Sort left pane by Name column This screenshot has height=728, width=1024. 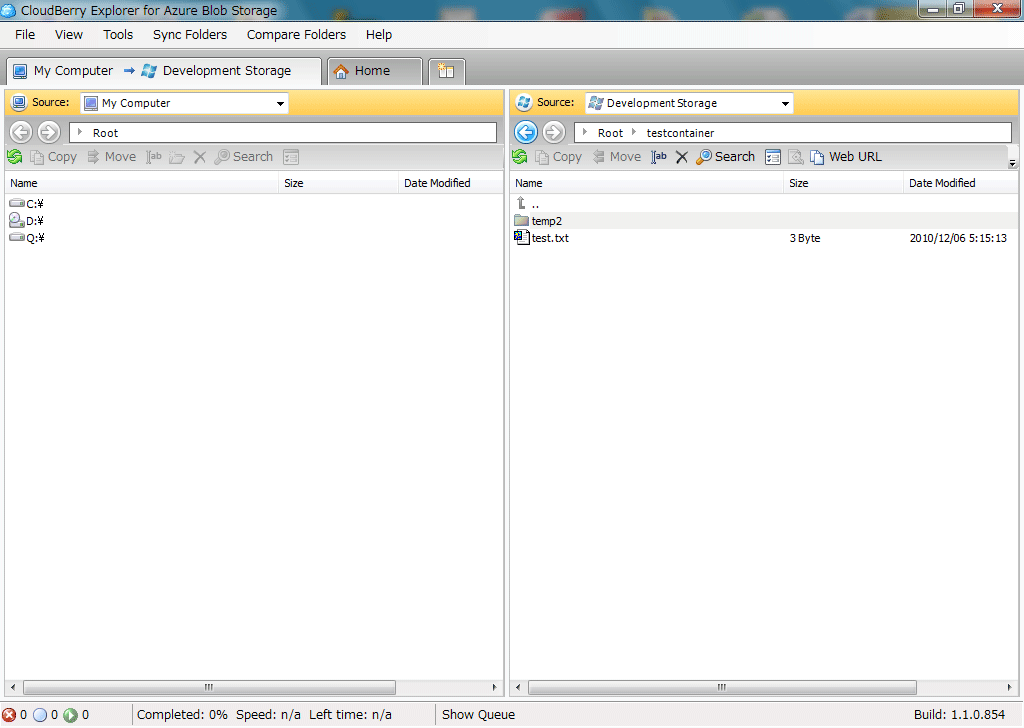(x=142, y=183)
